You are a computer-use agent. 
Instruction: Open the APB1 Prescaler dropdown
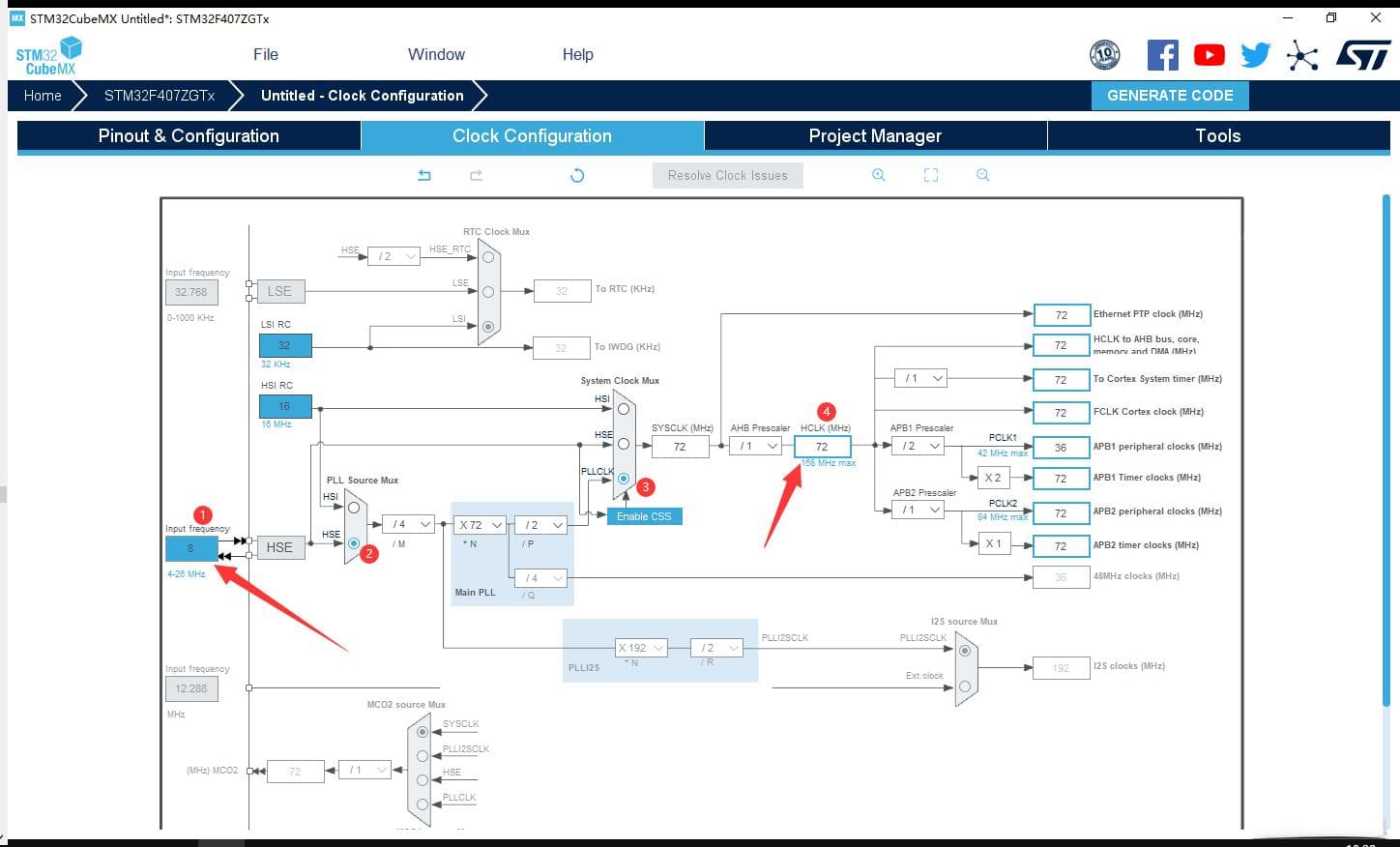918,446
